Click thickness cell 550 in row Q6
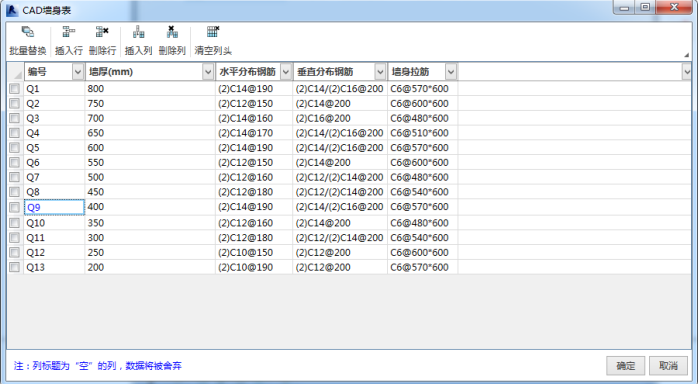This screenshot has height=384, width=699. tap(150, 162)
